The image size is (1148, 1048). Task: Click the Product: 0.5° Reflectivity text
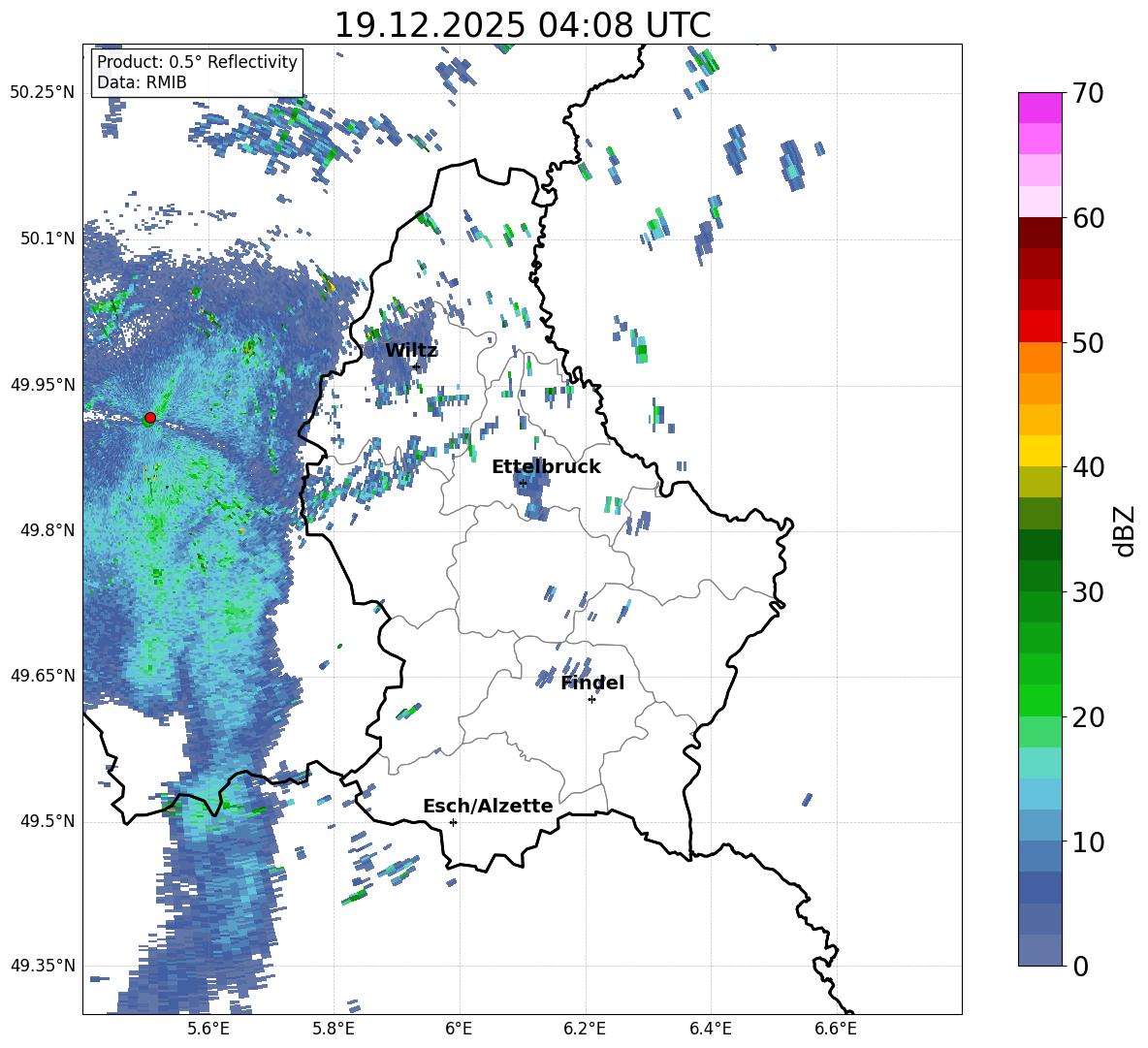(197, 61)
